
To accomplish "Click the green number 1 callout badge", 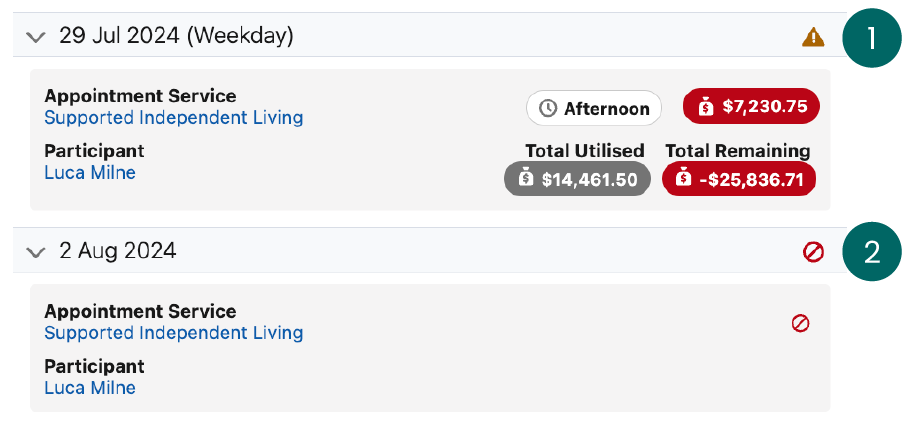I will (x=872, y=38).
